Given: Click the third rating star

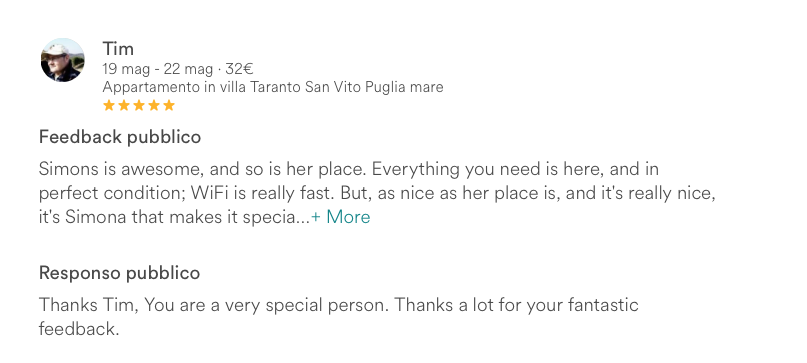Looking at the screenshot, I should (x=139, y=106).
